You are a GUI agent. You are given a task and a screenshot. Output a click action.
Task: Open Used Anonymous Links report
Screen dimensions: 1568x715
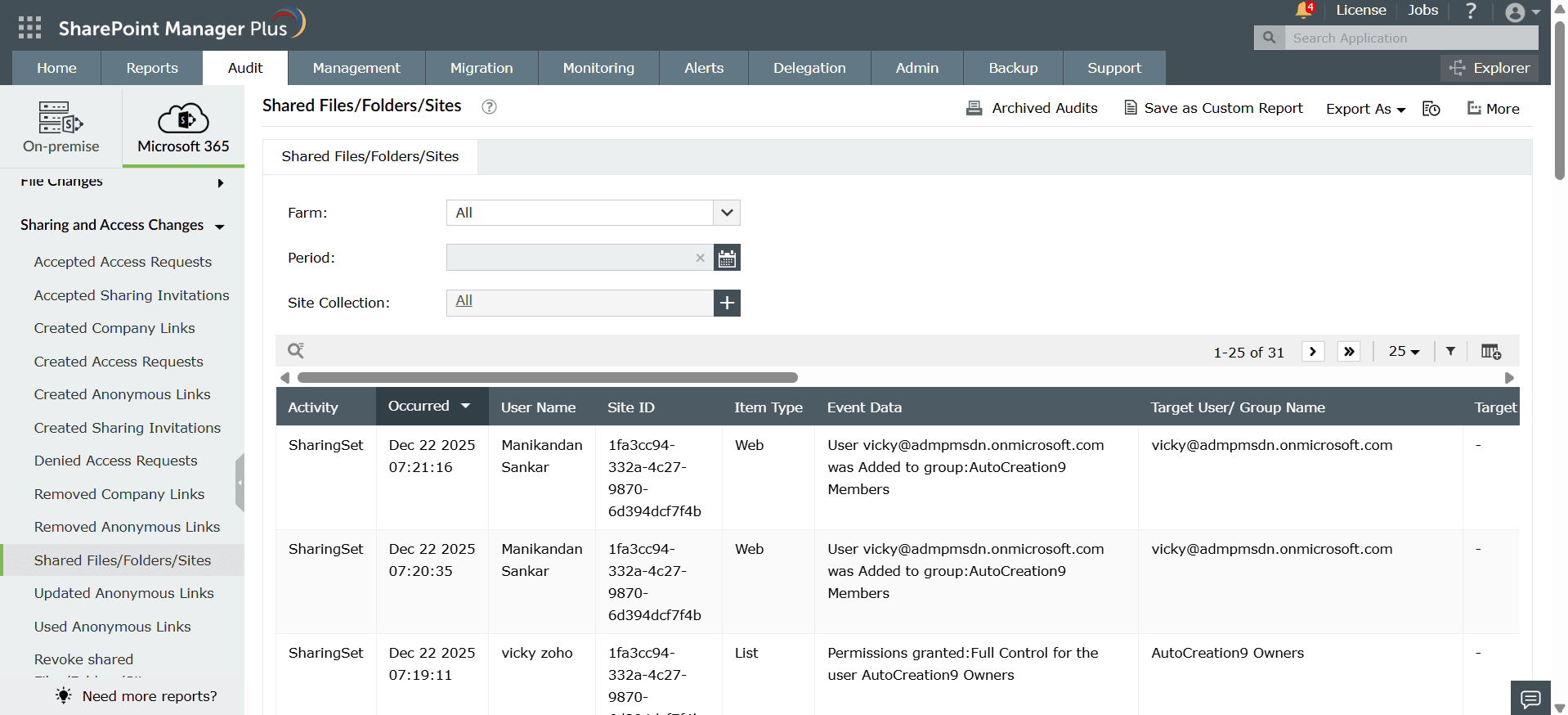113,627
